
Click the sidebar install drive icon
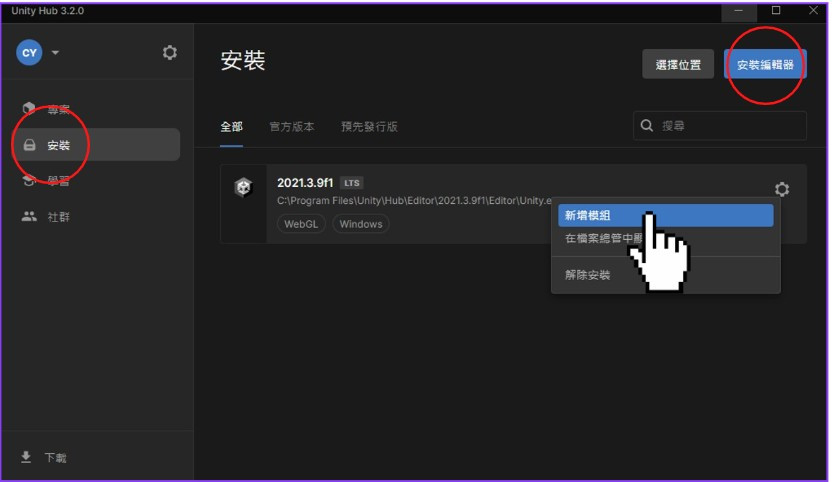pos(30,145)
